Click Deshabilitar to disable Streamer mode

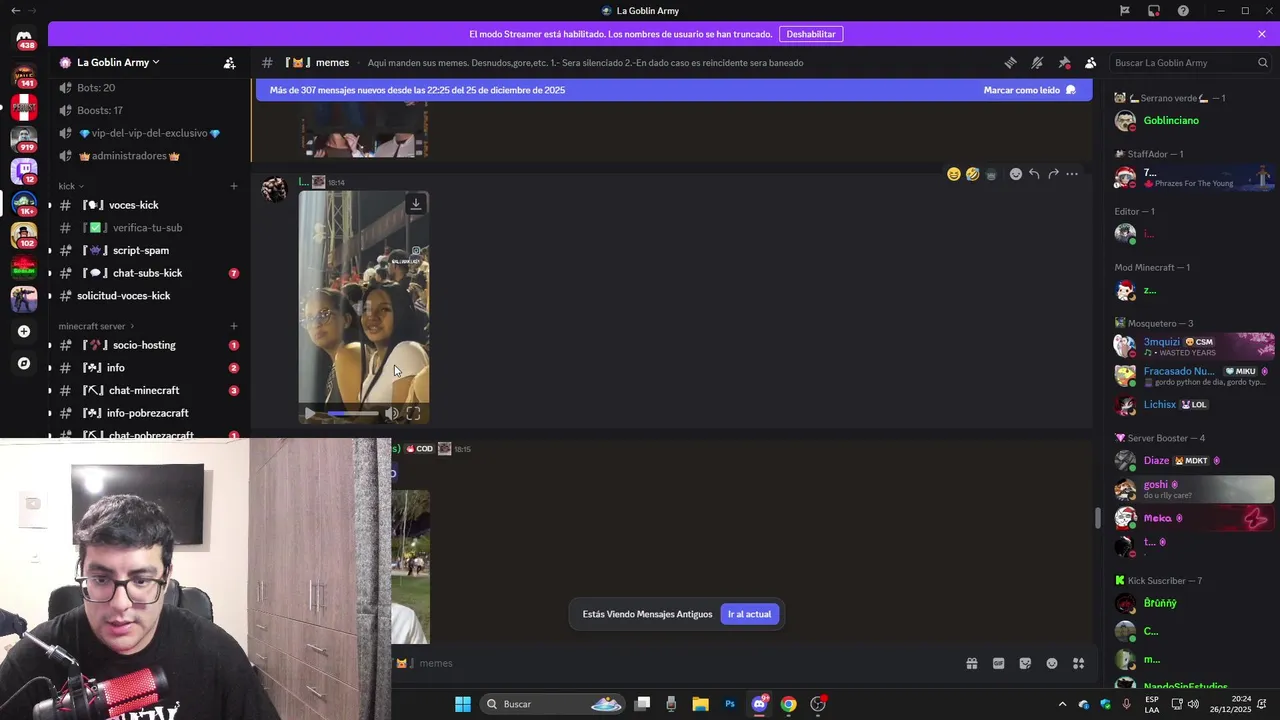click(x=810, y=34)
